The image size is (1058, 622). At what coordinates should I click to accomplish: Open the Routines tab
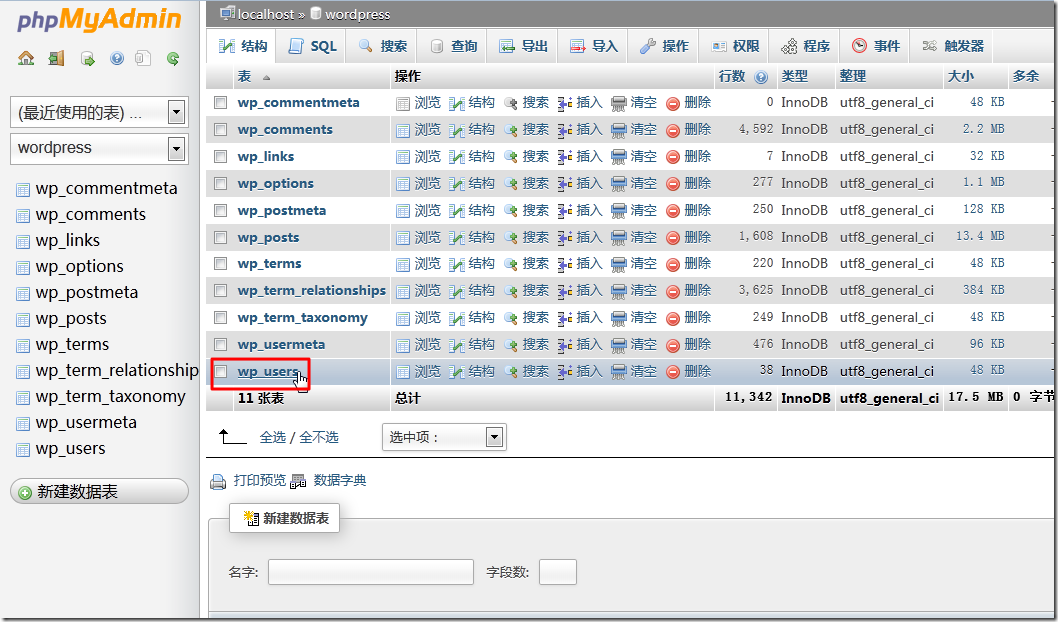805,46
